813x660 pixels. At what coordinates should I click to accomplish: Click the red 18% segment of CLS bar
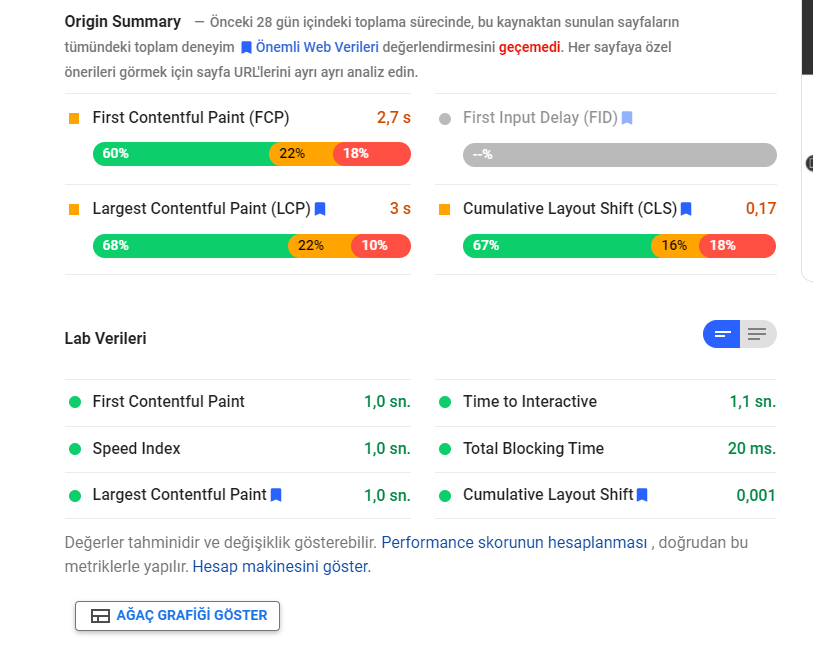point(737,246)
